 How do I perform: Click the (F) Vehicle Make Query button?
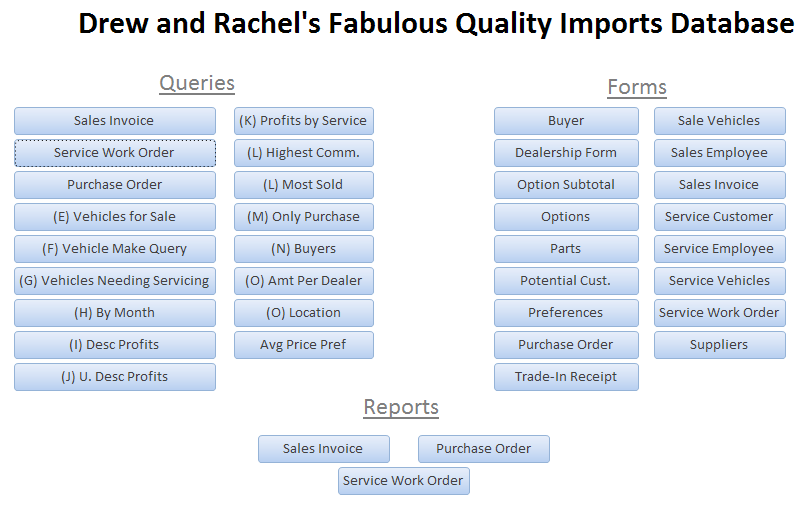point(114,249)
